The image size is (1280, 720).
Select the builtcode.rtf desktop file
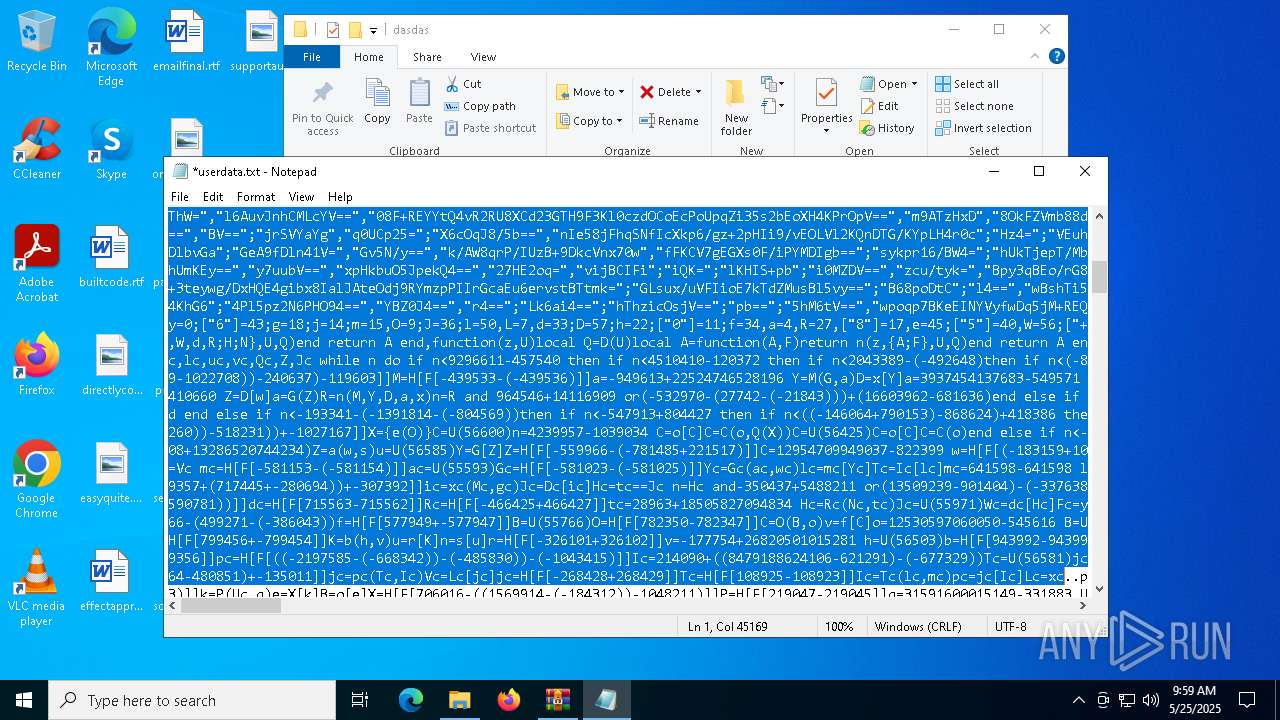(x=111, y=257)
